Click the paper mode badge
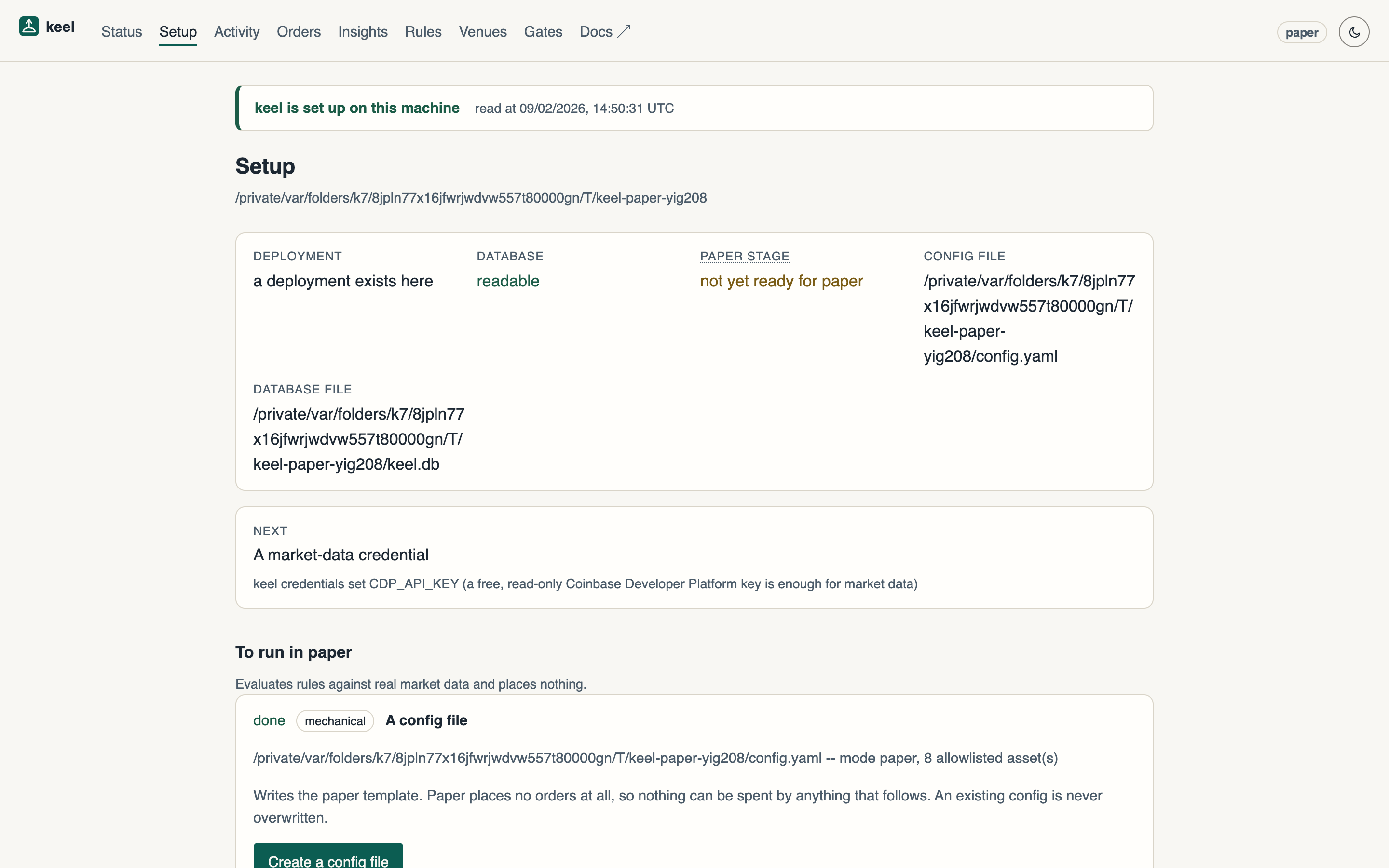 (1302, 32)
